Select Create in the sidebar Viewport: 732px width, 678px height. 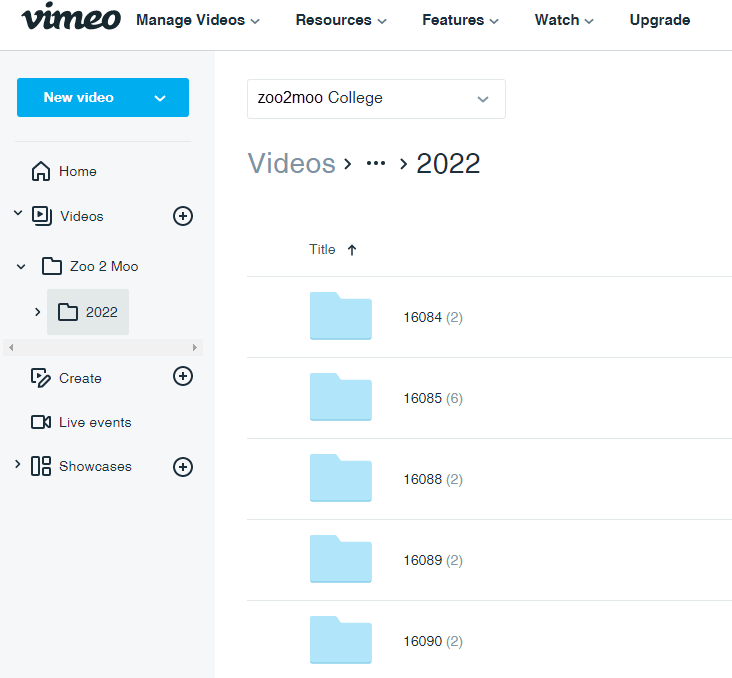click(80, 378)
